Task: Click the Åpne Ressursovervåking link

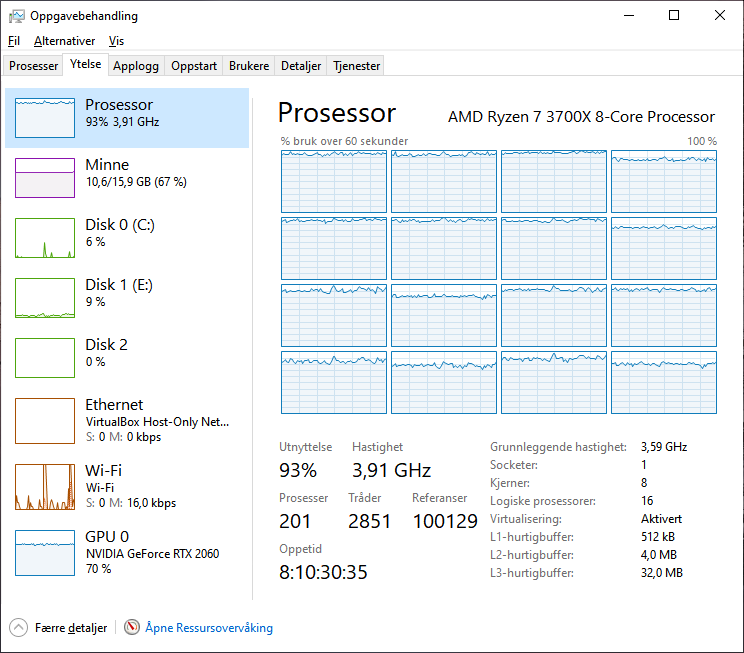Action: tap(209, 628)
